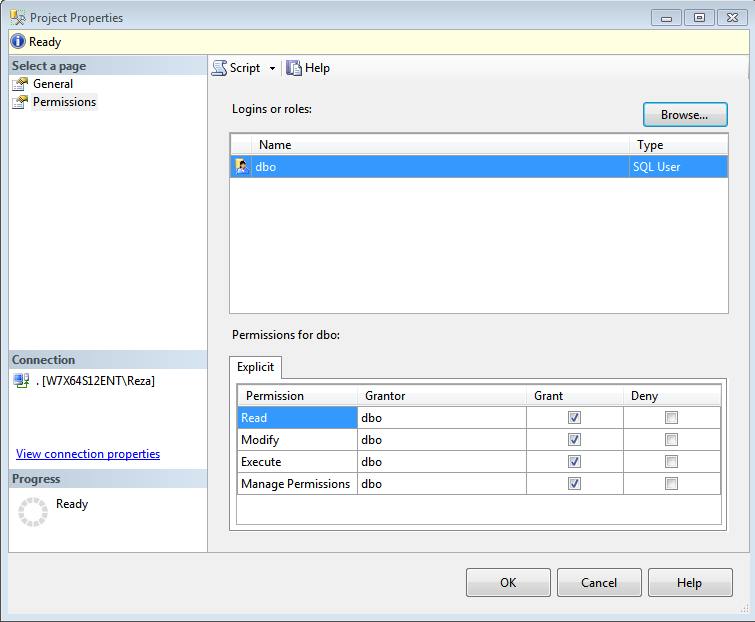Select the Permissions page in sidebar
Image resolution: width=755 pixels, height=622 pixels.
point(64,102)
